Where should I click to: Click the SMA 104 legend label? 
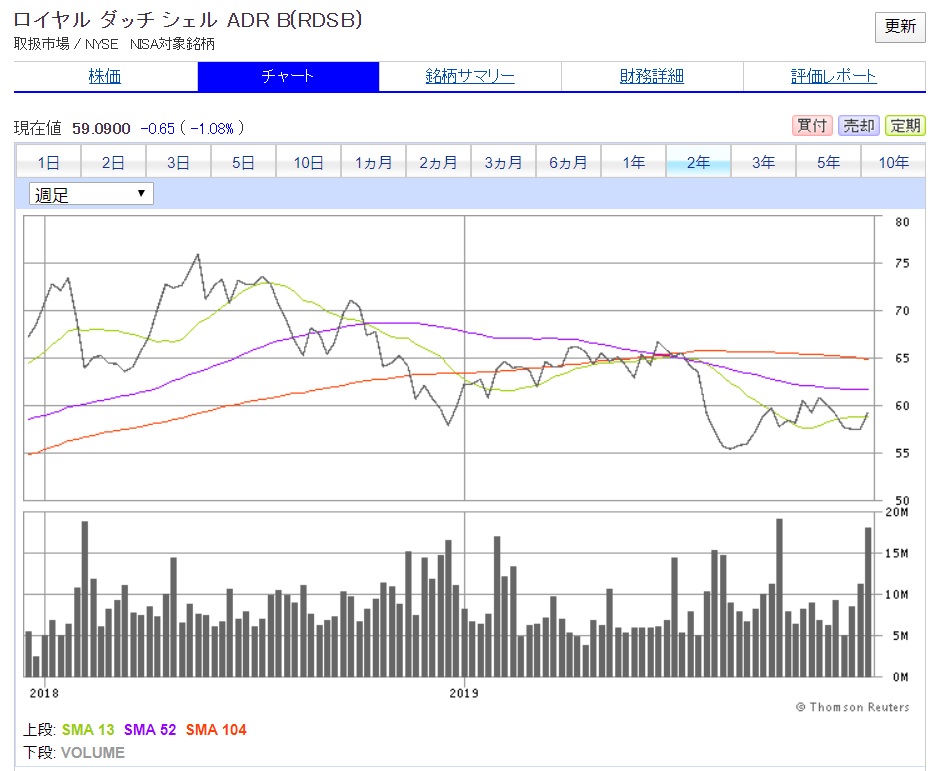coord(216,729)
